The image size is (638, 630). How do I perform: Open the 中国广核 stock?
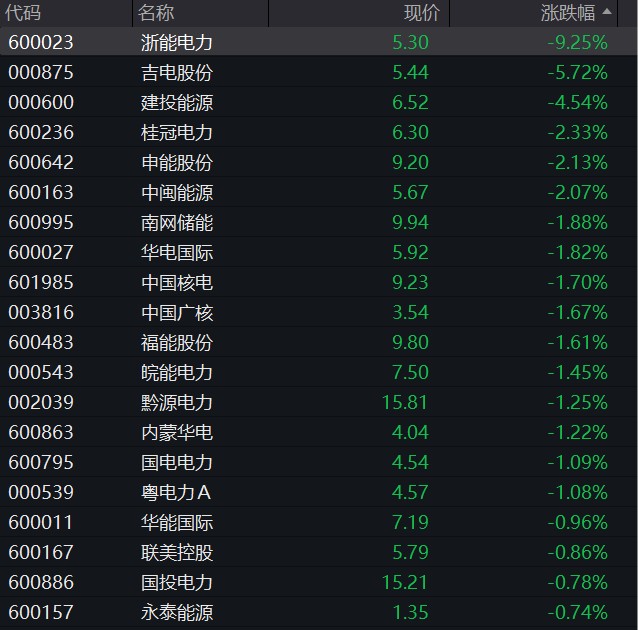pyautogui.click(x=177, y=312)
